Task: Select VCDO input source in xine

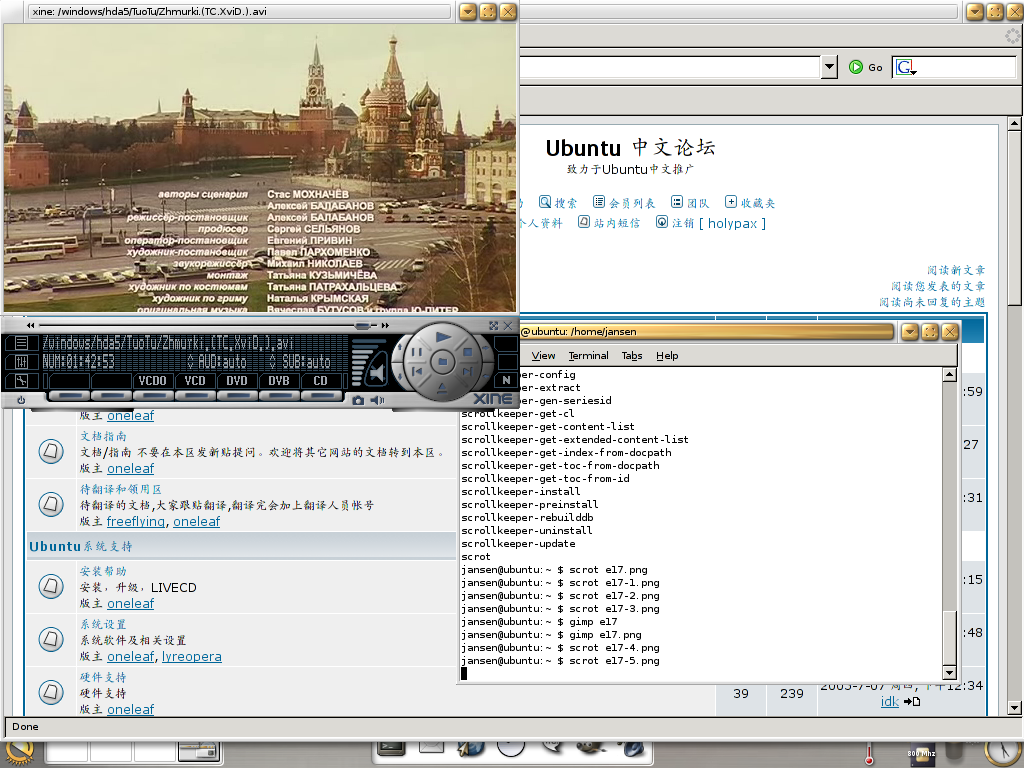Action: (x=152, y=381)
